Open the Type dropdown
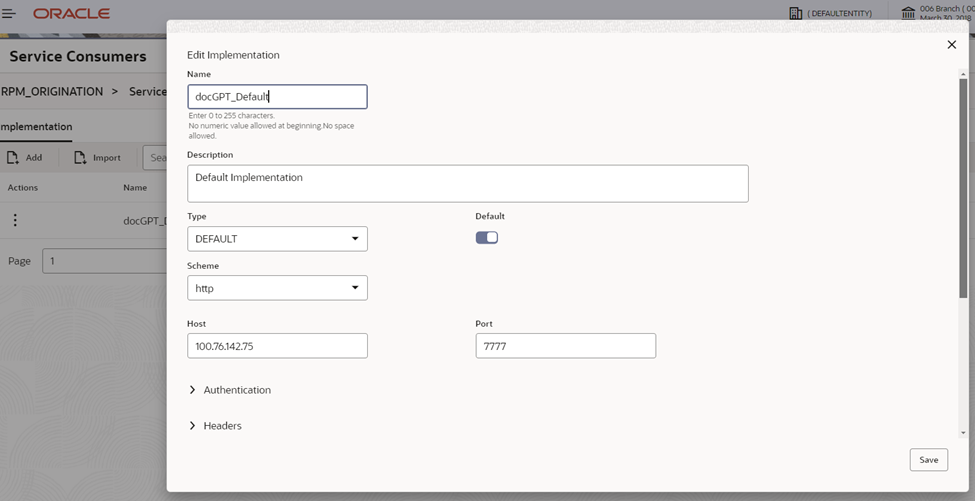Image resolution: width=975 pixels, height=501 pixels. (277, 239)
